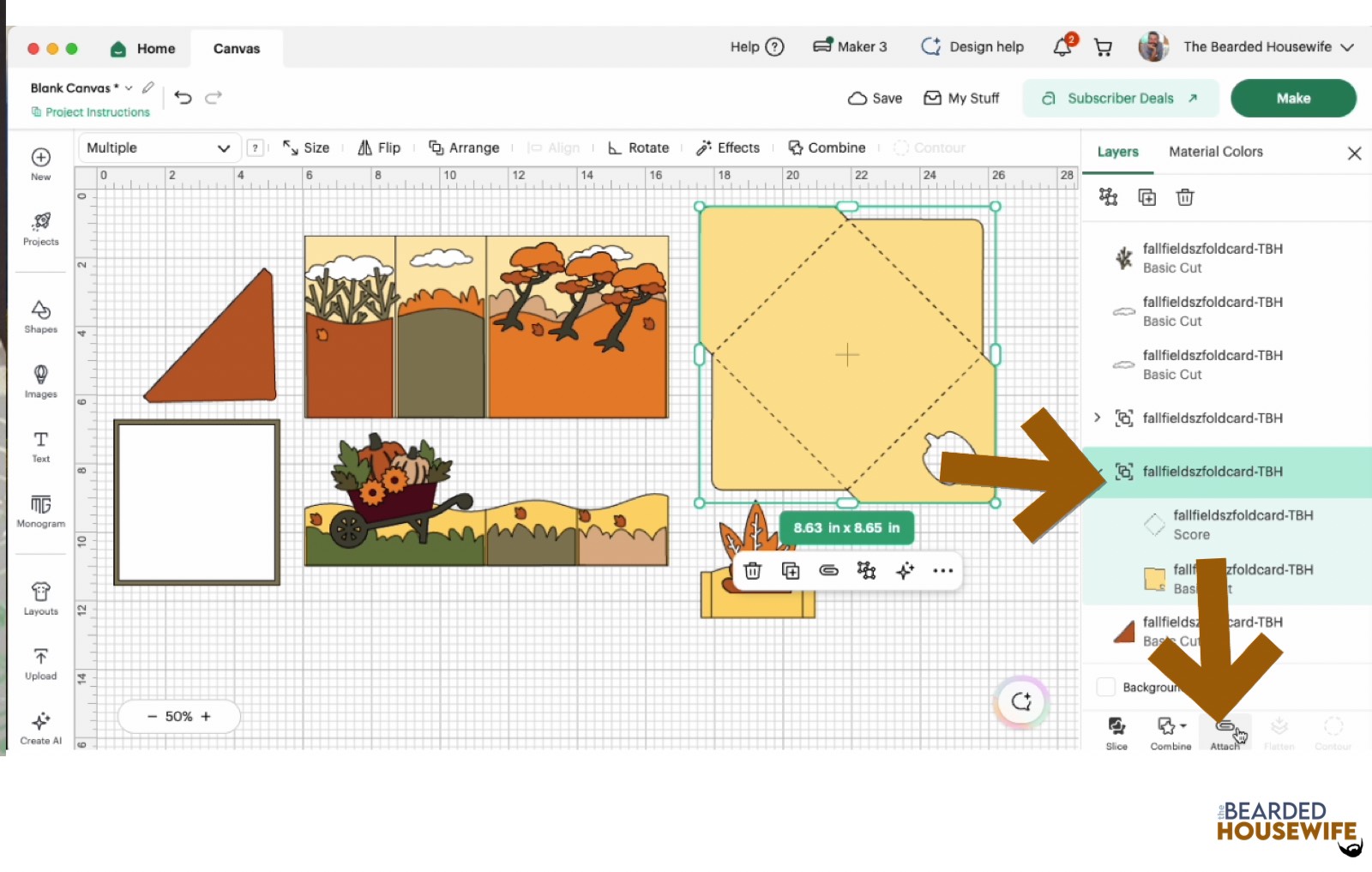Open the Layouts panel
This screenshot has height=872, width=1372.
point(40,598)
